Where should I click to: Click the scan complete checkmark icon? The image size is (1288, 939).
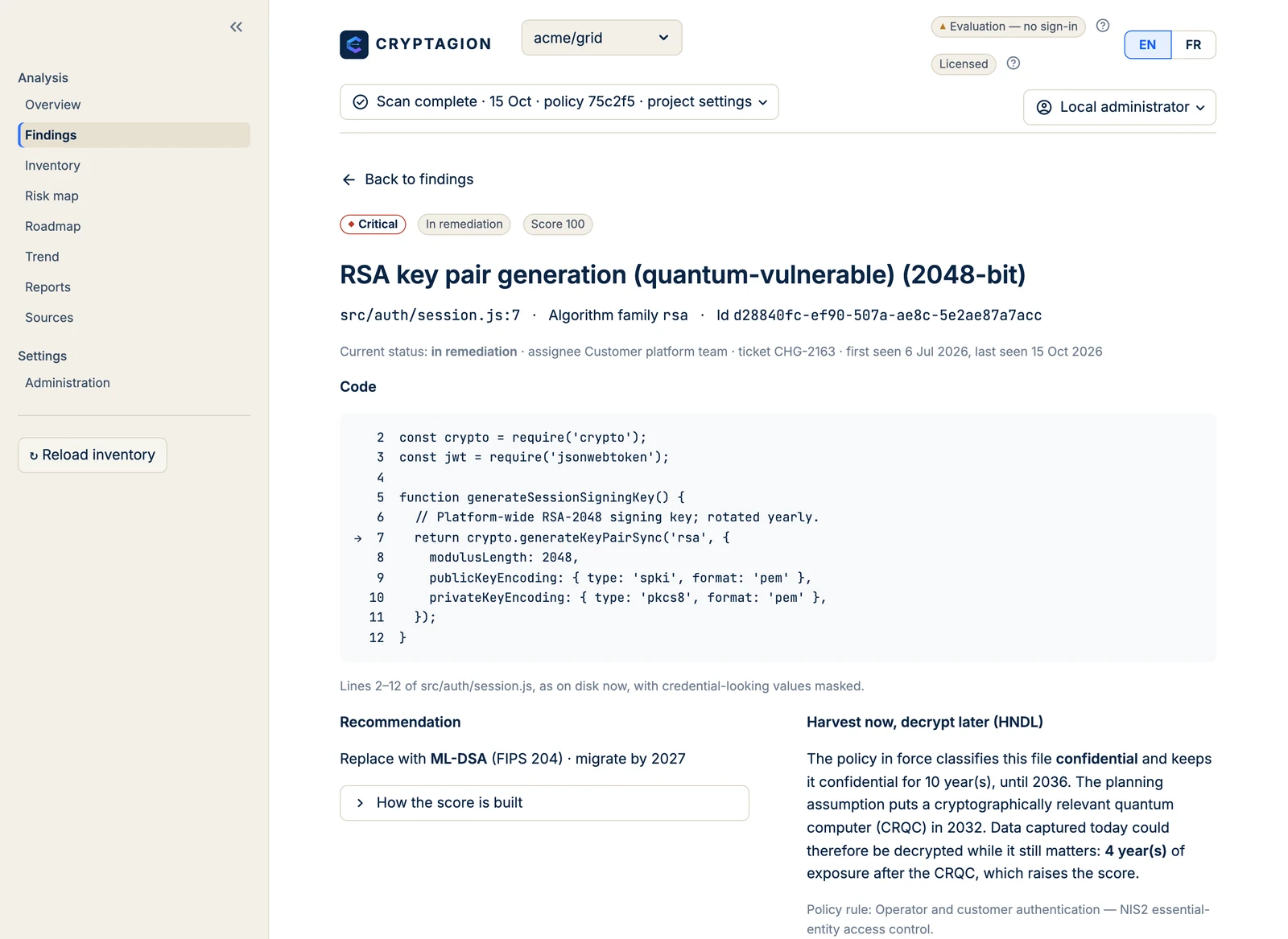361,102
